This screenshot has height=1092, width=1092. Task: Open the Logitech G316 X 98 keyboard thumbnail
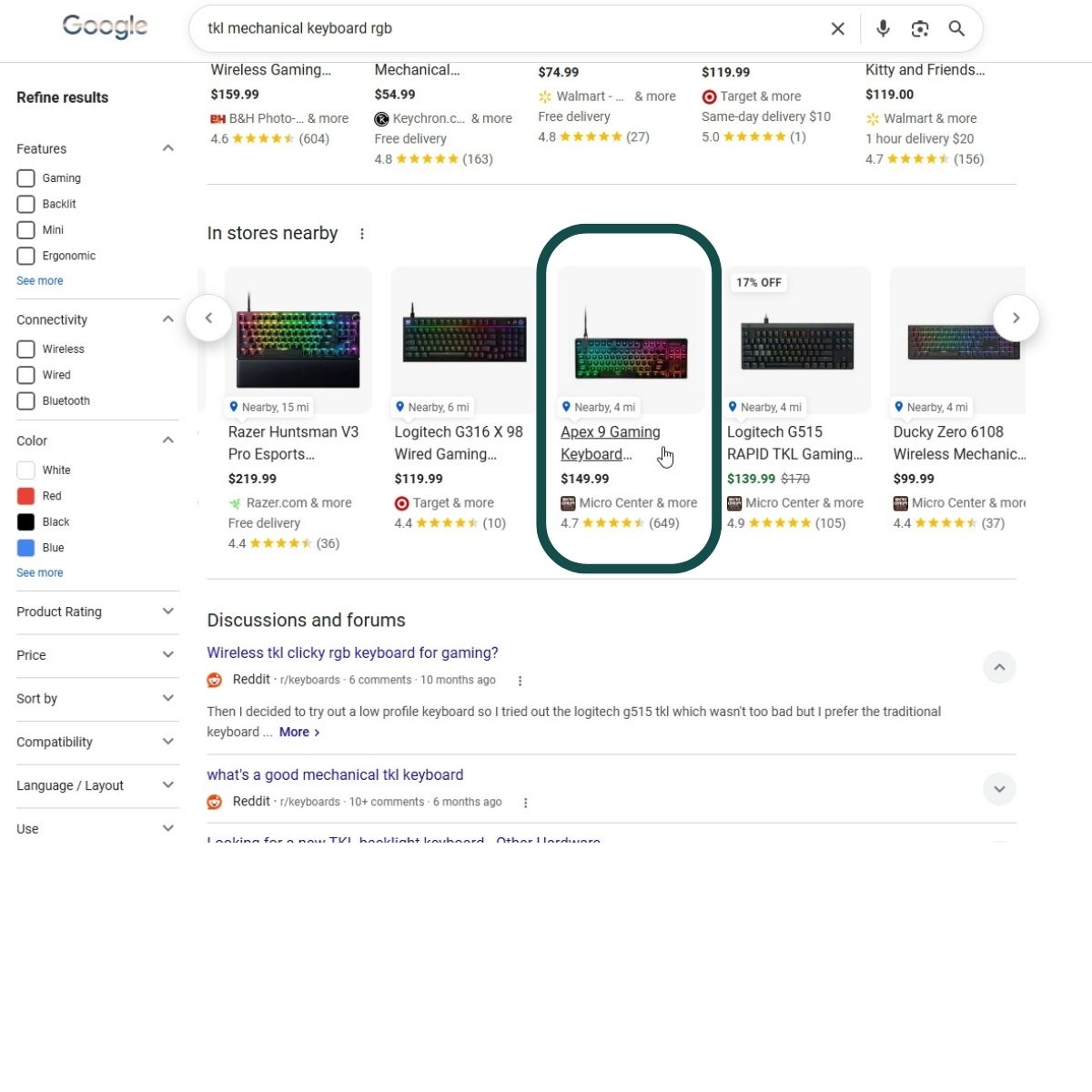(464, 340)
